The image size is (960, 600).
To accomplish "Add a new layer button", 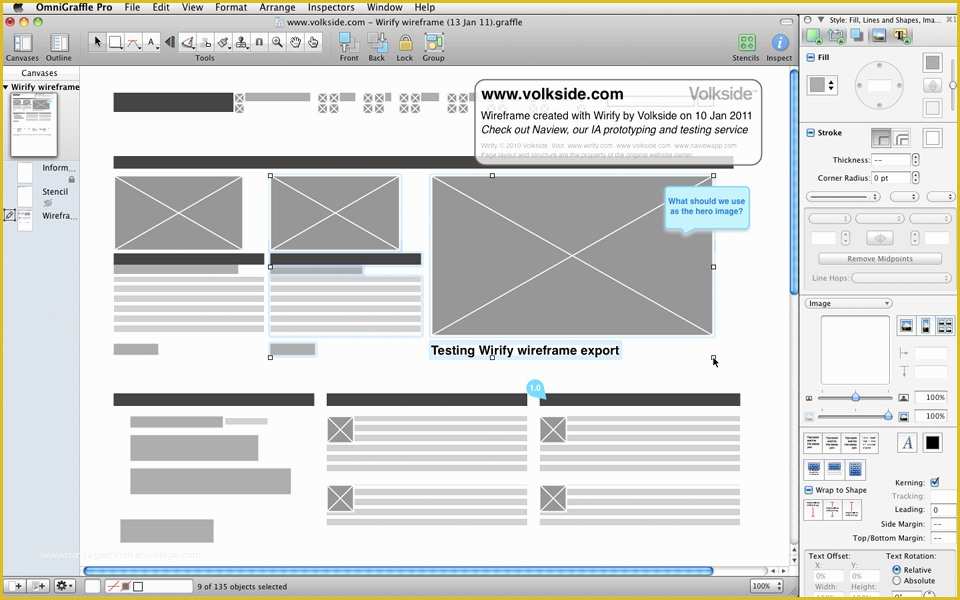I will tap(39, 586).
